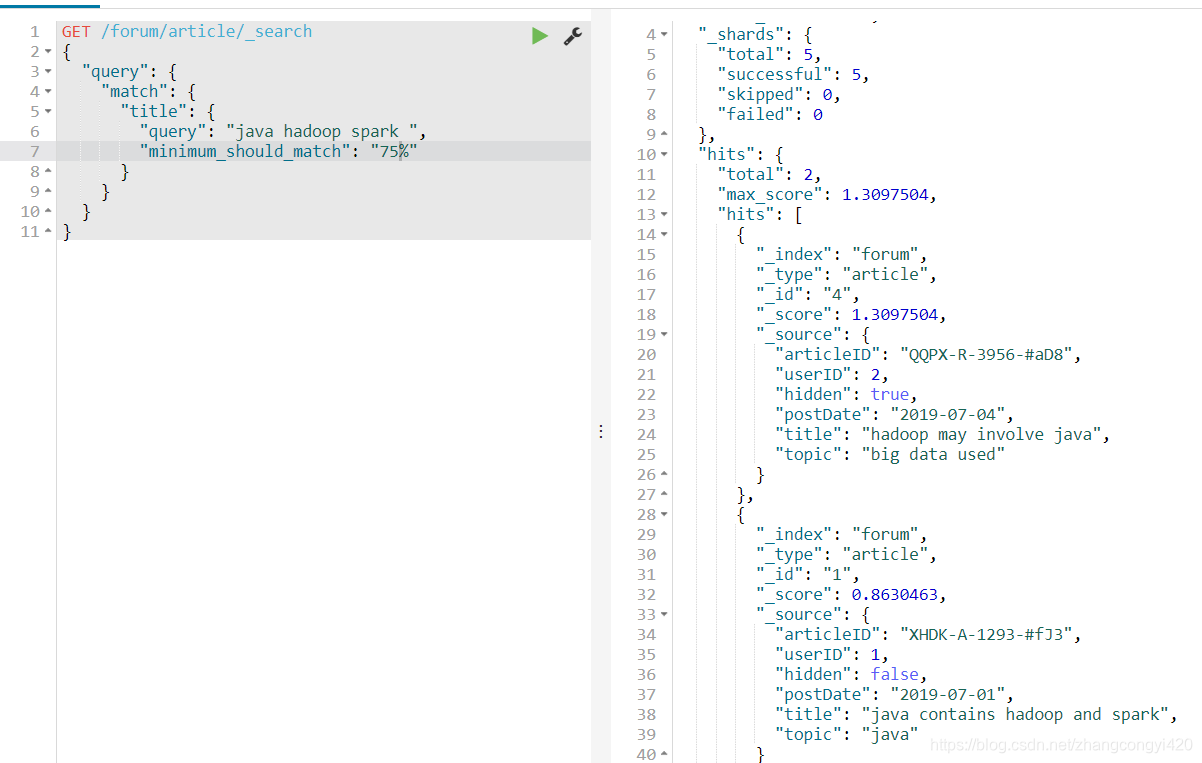Collapse outer "hits" object on response line 10

pos(664,155)
